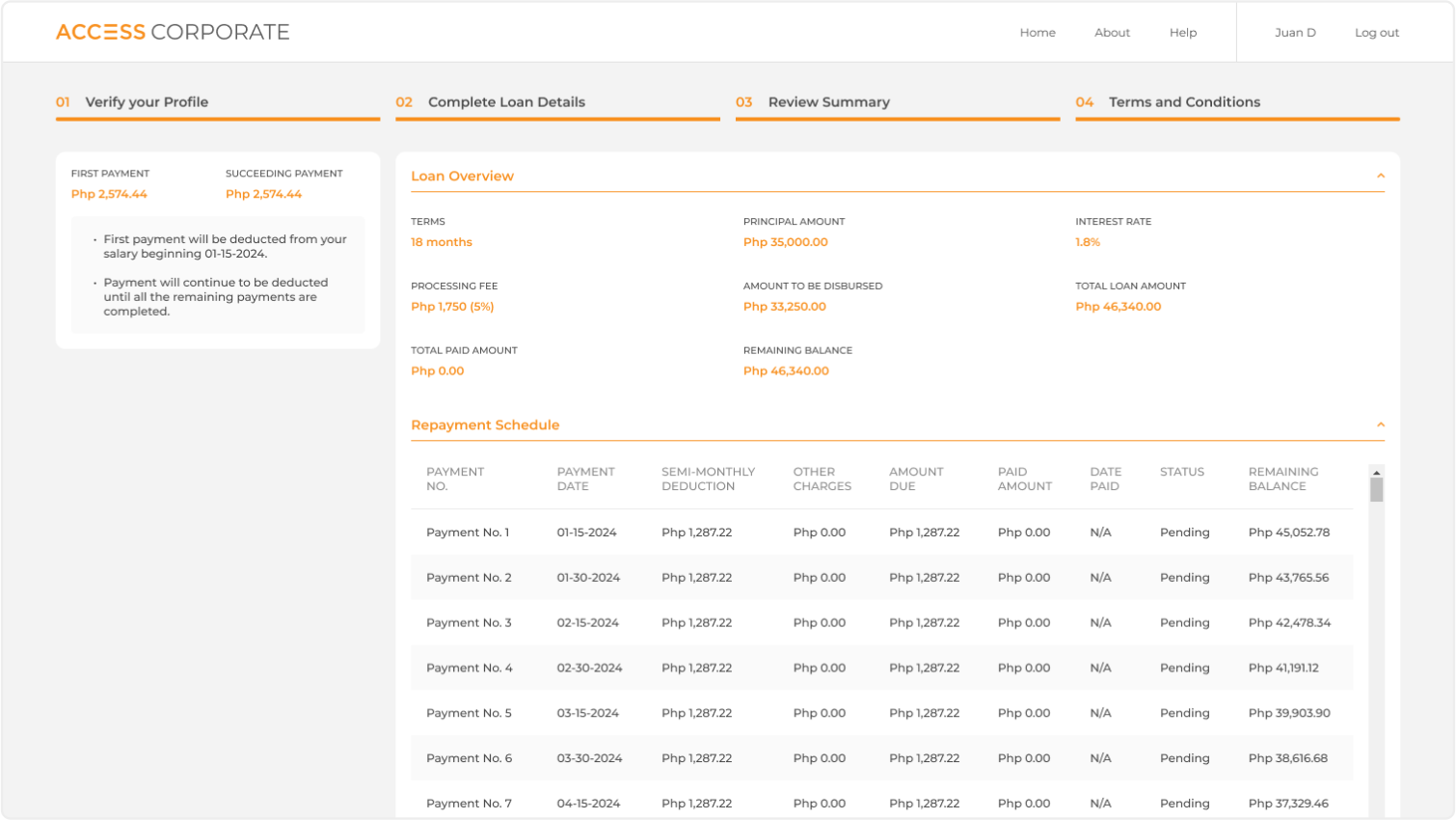This screenshot has width=1456, height=820.
Task: Click the Payment Date column header
Action: (x=585, y=479)
